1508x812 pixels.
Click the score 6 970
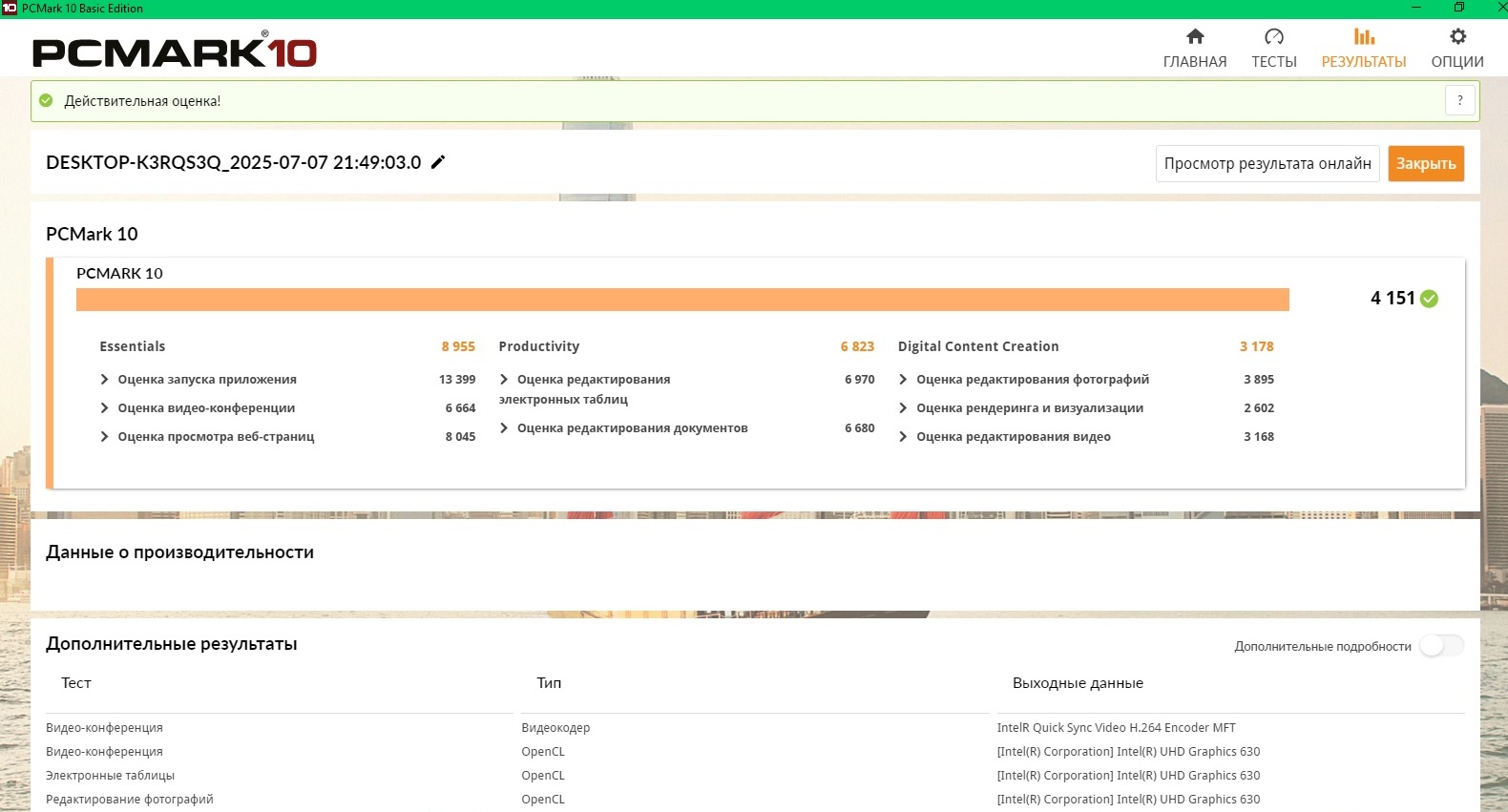(860, 380)
